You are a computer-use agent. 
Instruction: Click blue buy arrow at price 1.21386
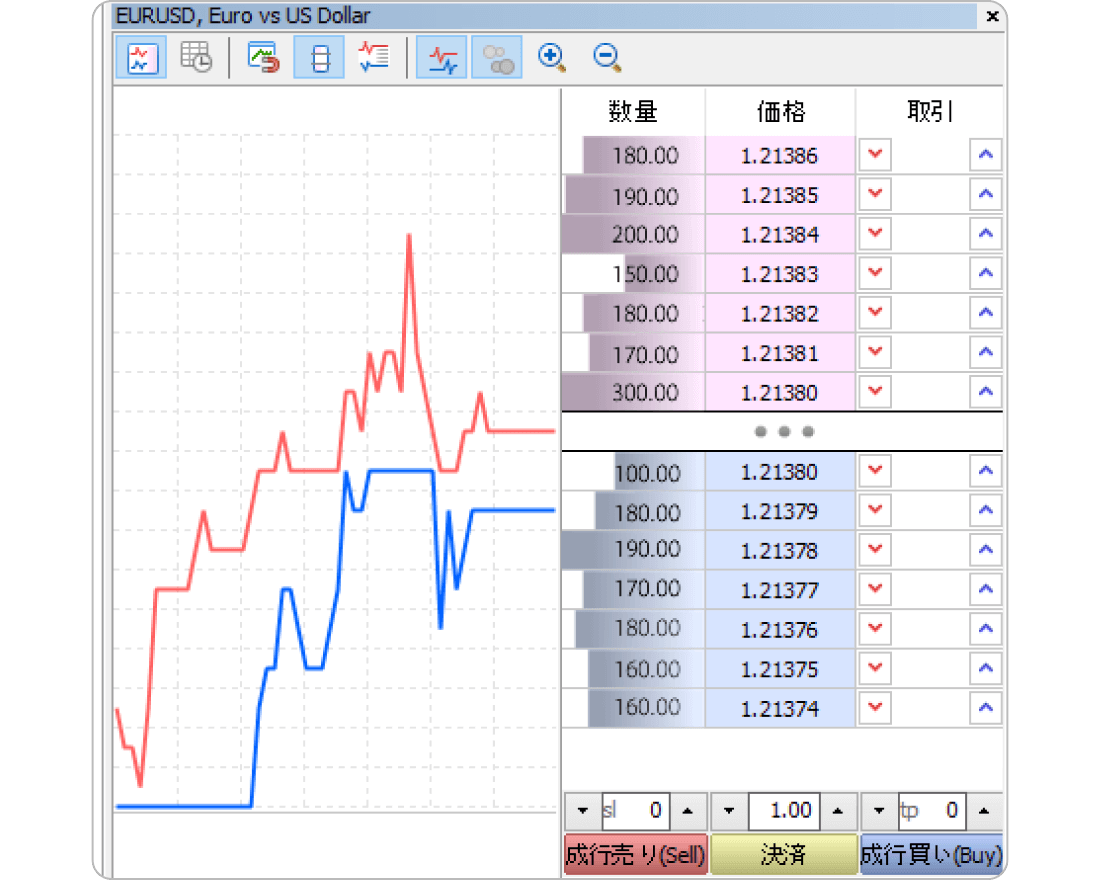pos(986,154)
